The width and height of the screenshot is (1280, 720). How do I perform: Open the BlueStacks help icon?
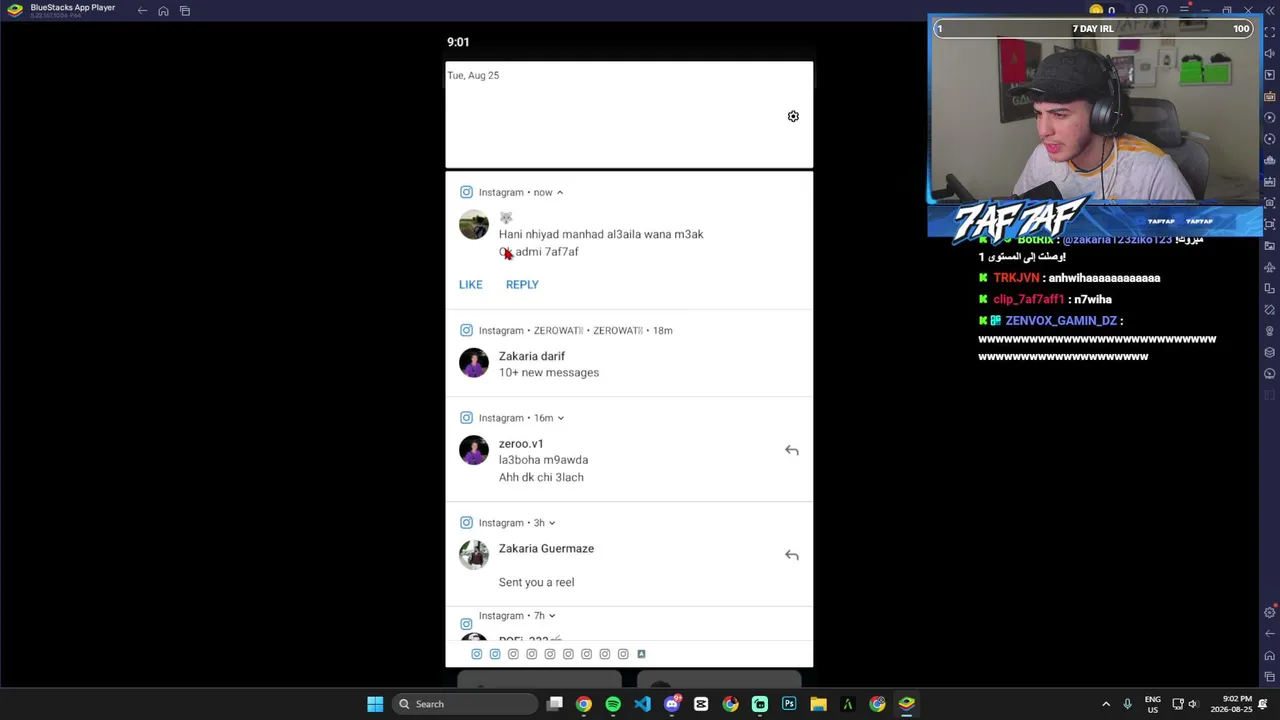click(1162, 11)
